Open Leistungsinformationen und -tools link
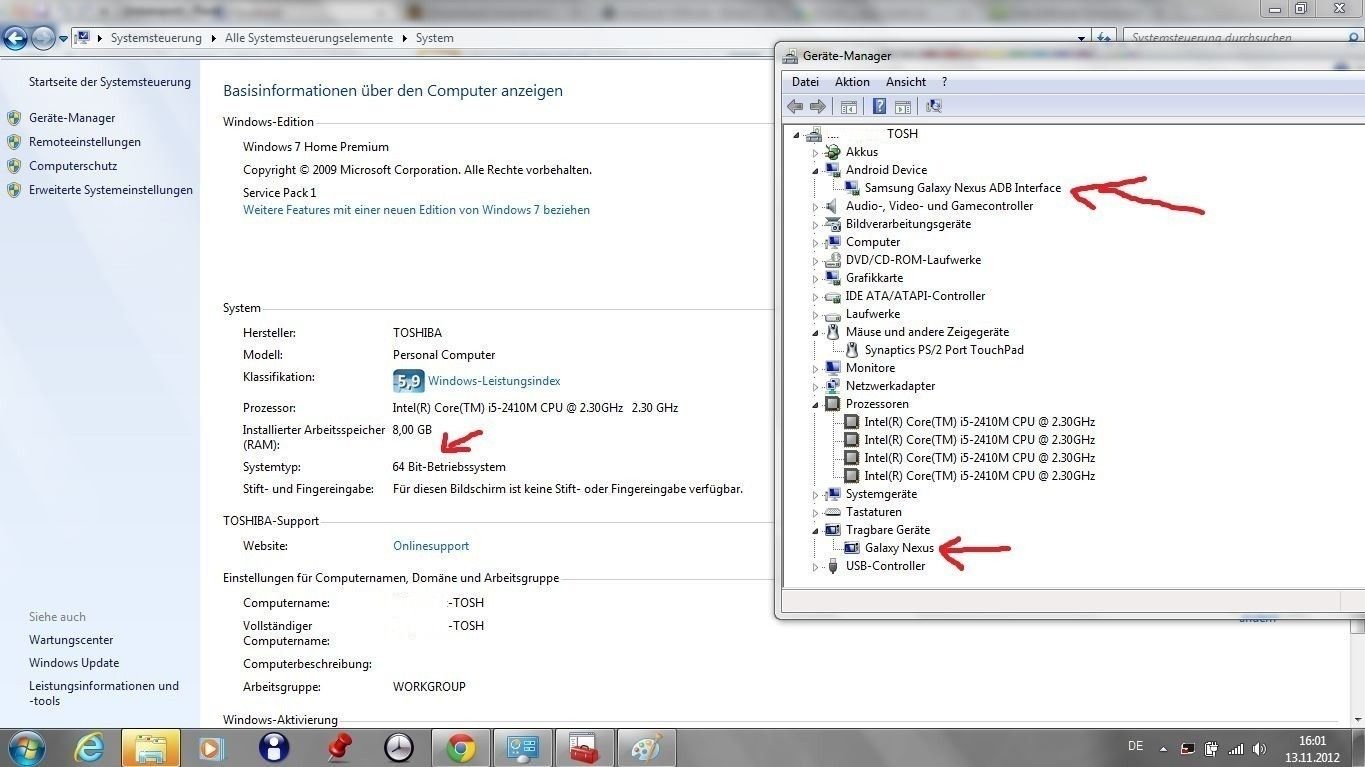The height and width of the screenshot is (767, 1365). click(x=104, y=693)
